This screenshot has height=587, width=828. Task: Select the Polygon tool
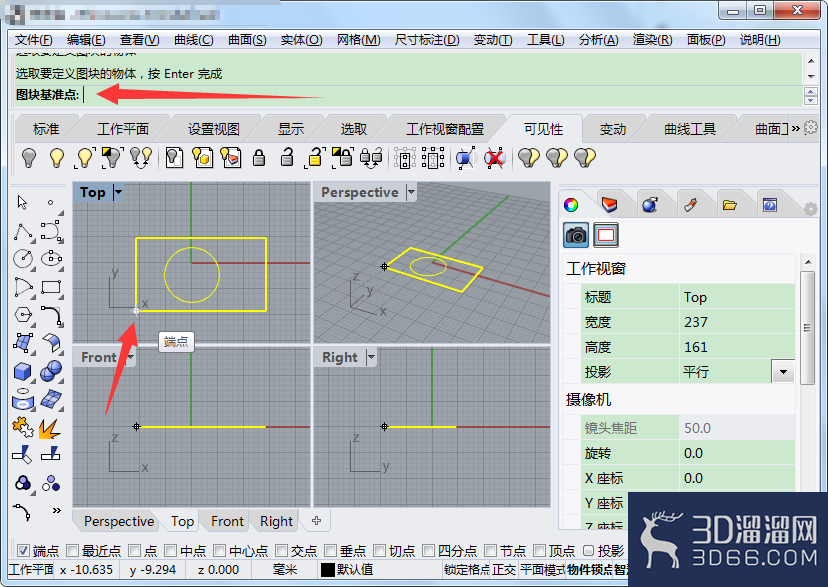23,315
